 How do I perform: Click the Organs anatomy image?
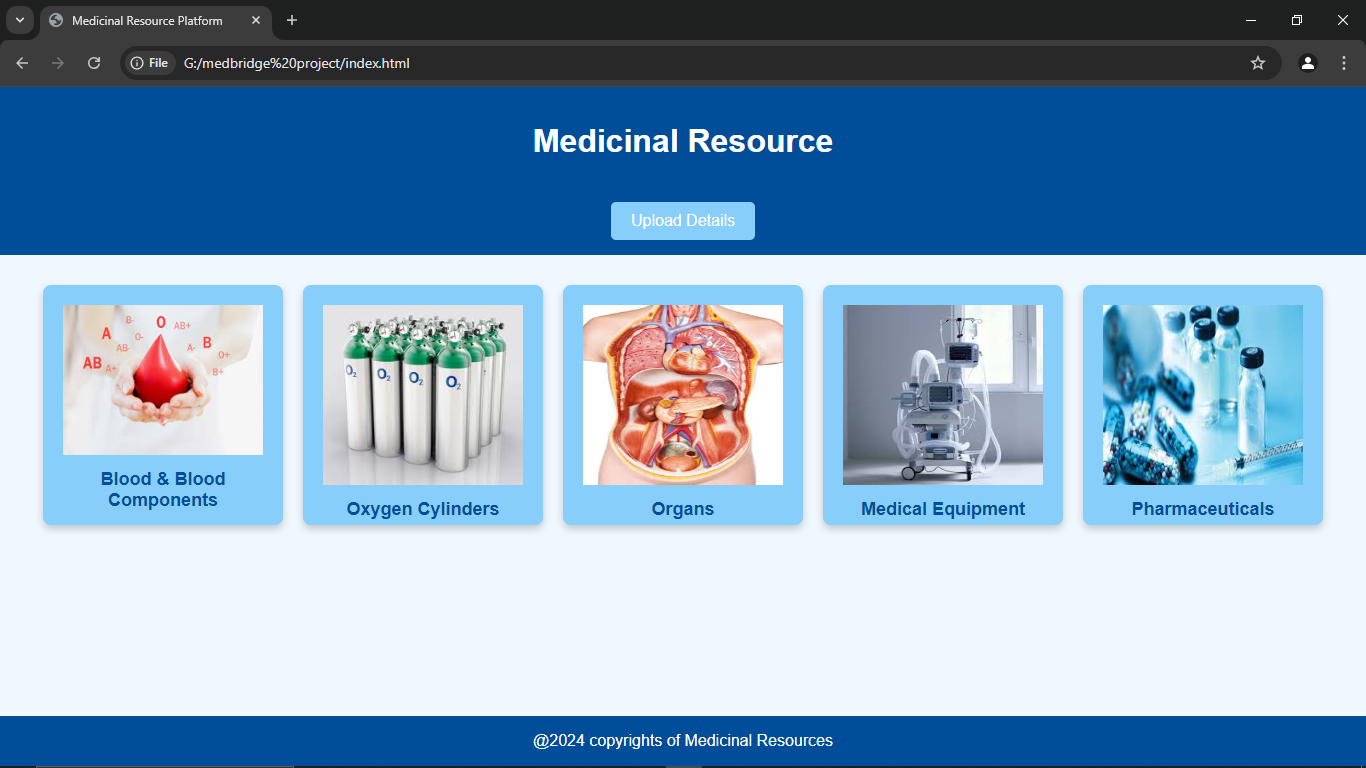click(683, 395)
